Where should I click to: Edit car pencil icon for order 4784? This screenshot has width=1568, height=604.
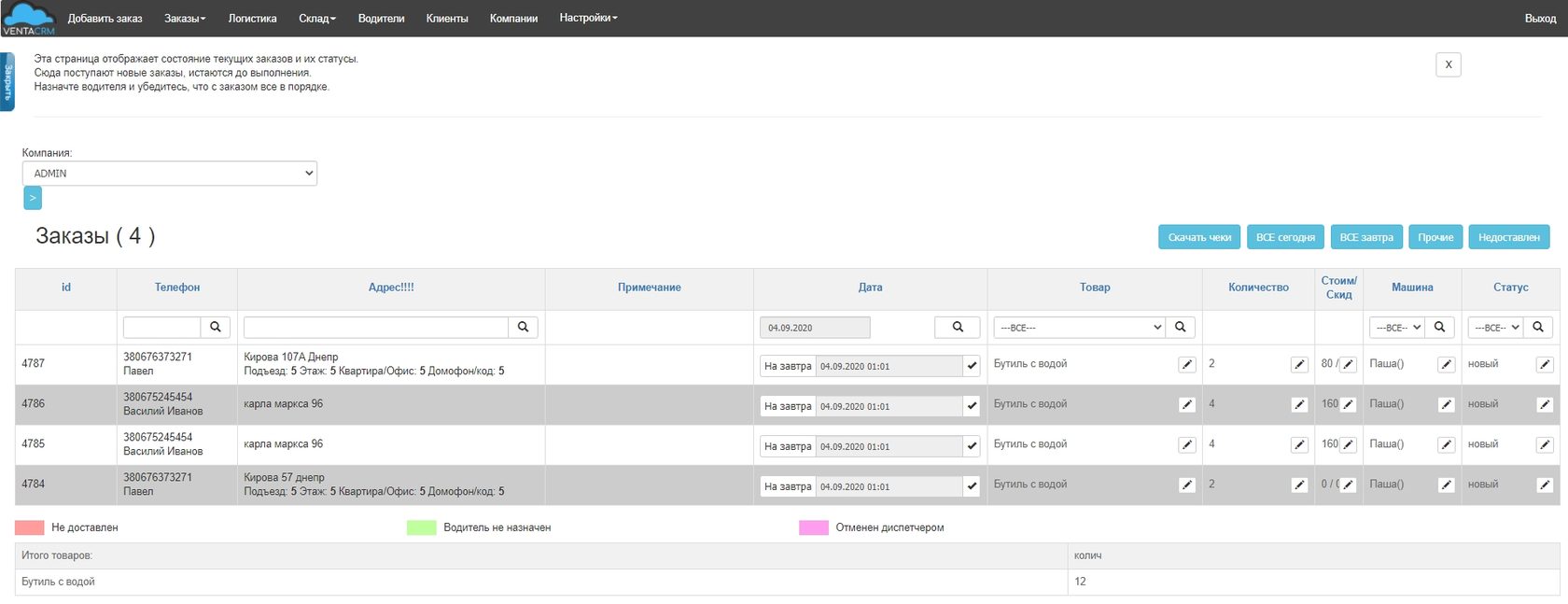point(1446,485)
